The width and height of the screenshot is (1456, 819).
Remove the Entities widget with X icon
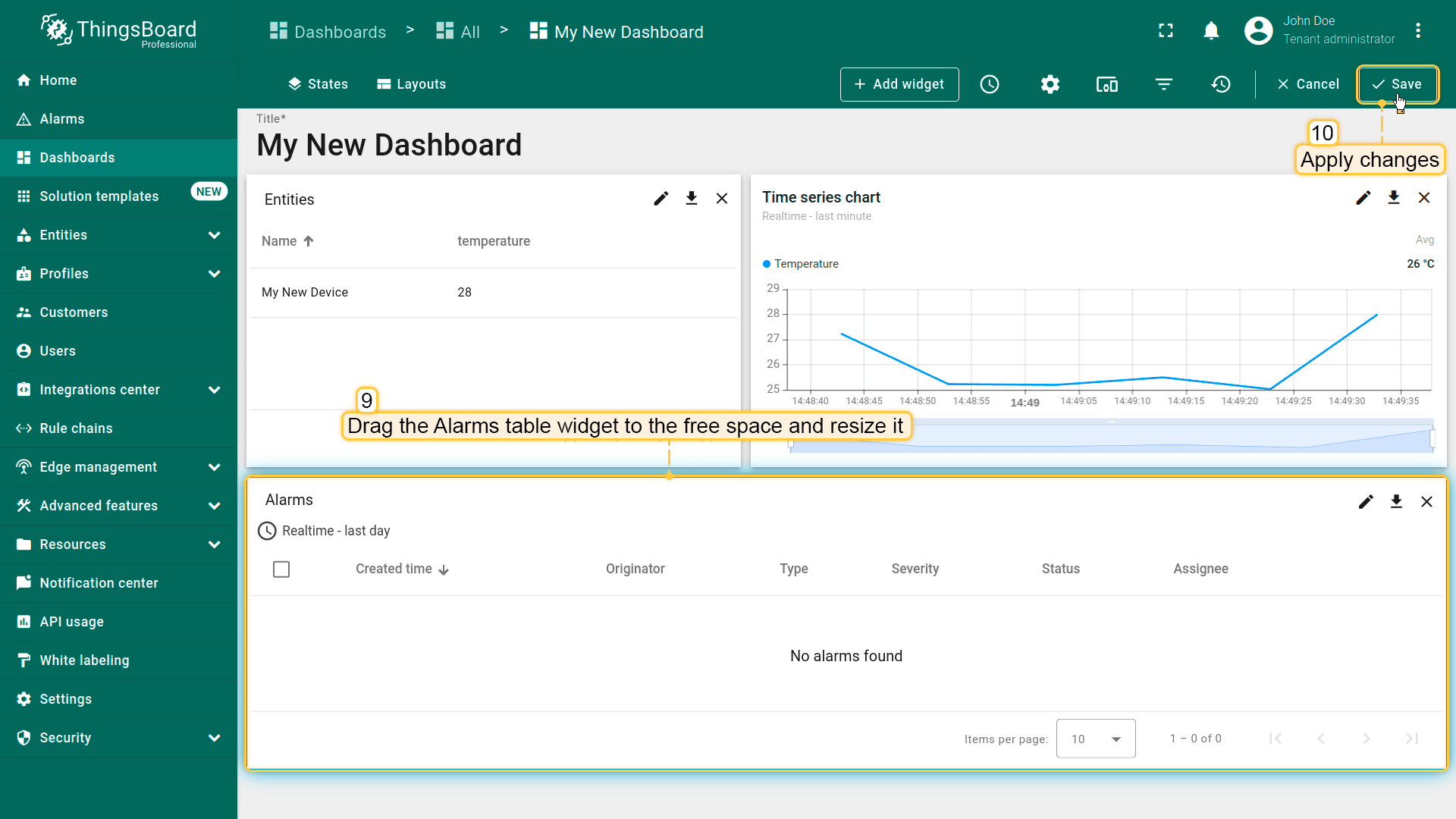[722, 199]
